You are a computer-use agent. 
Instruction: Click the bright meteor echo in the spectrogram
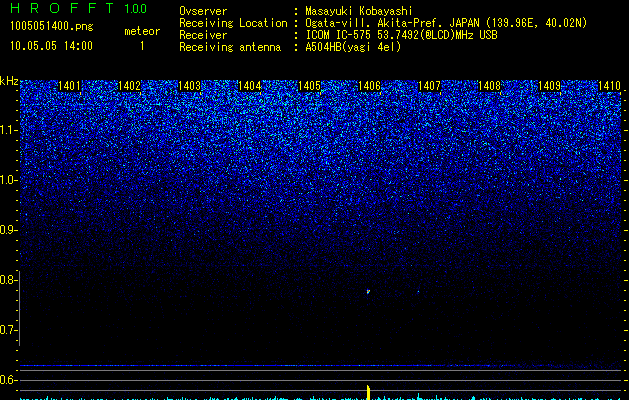coord(368,292)
